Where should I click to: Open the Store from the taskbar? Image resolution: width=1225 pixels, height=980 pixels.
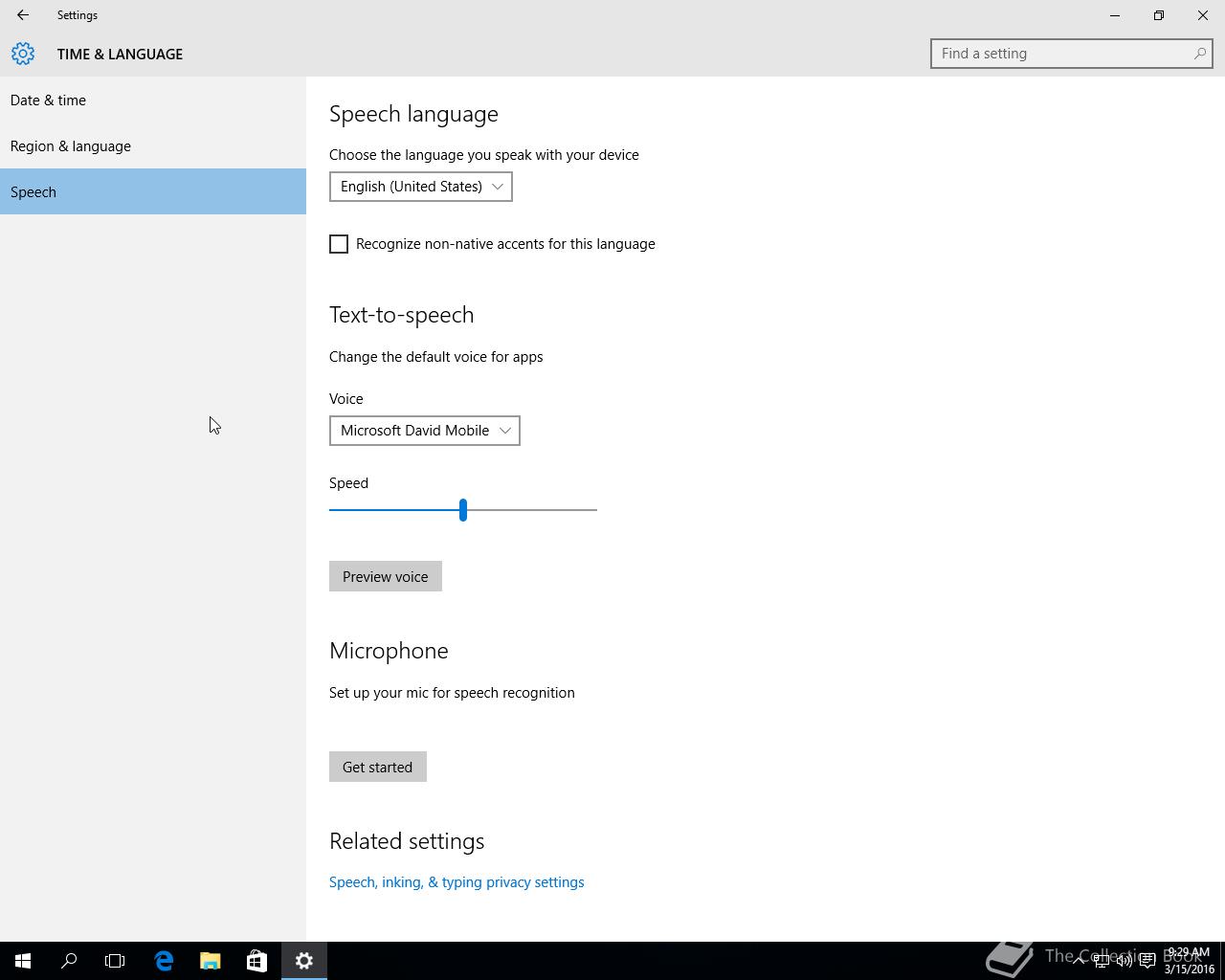pos(256,961)
